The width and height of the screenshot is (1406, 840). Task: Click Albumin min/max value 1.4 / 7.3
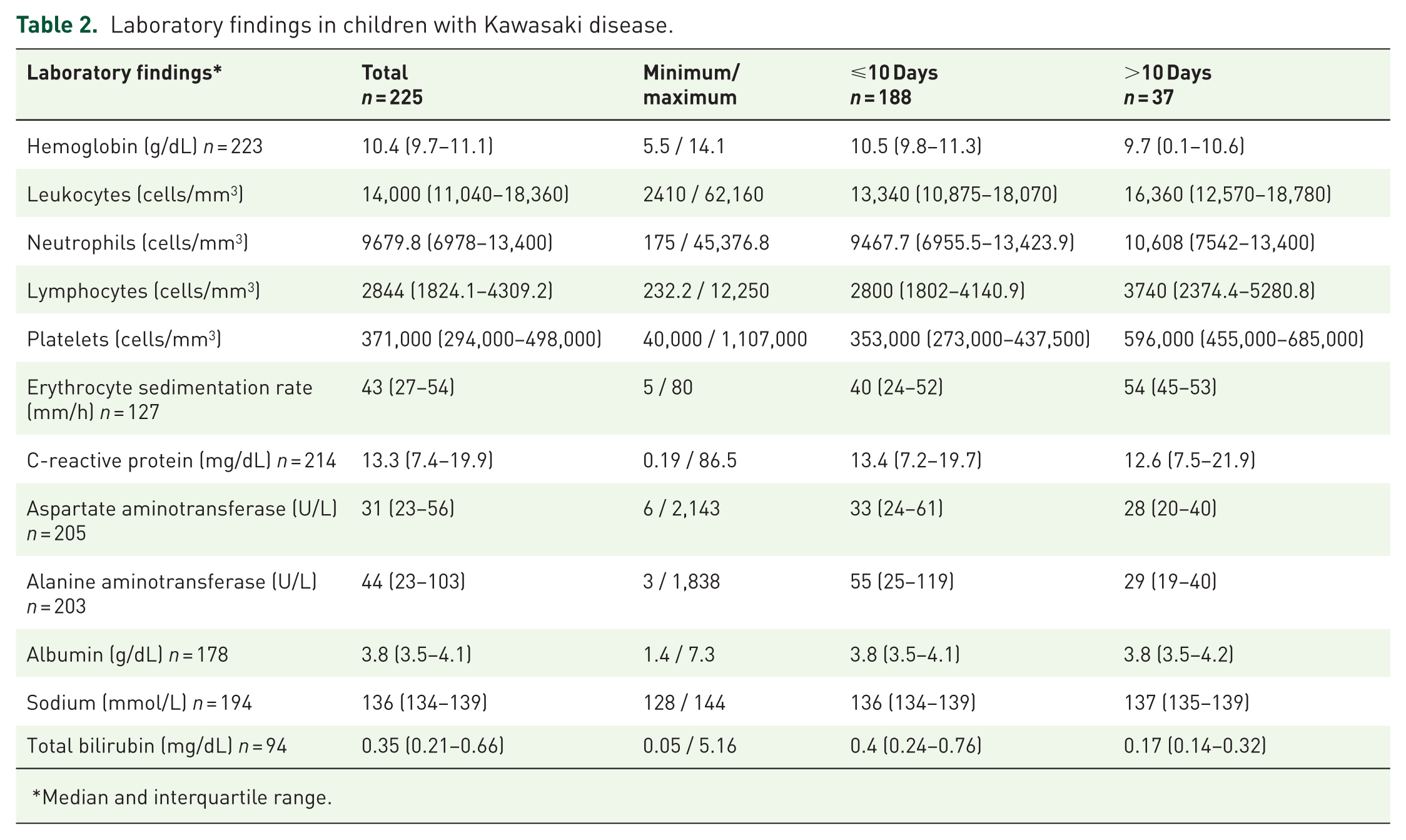click(679, 655)
